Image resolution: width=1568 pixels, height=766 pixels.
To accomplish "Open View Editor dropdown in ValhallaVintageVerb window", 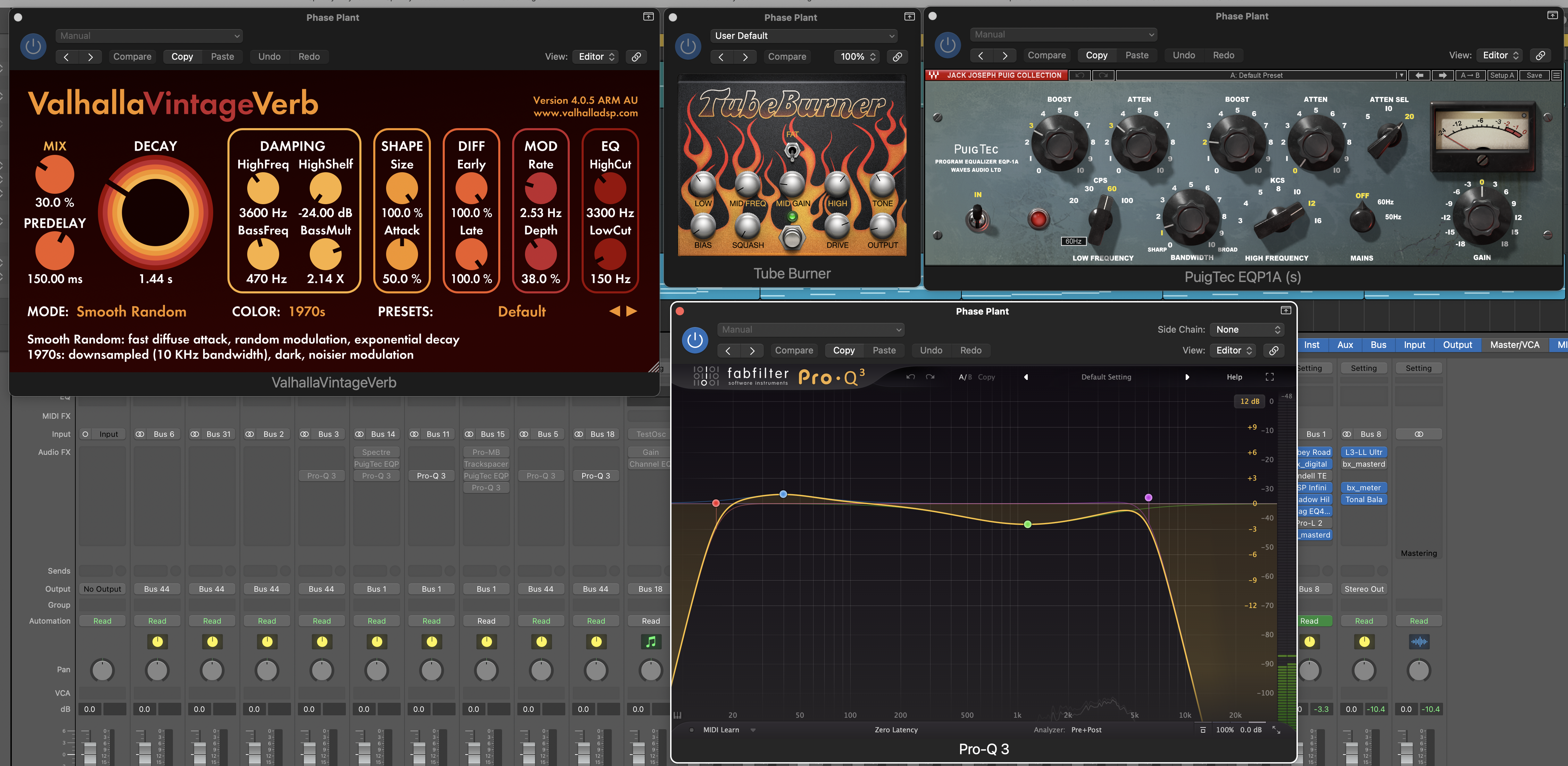I will [596, 57].
